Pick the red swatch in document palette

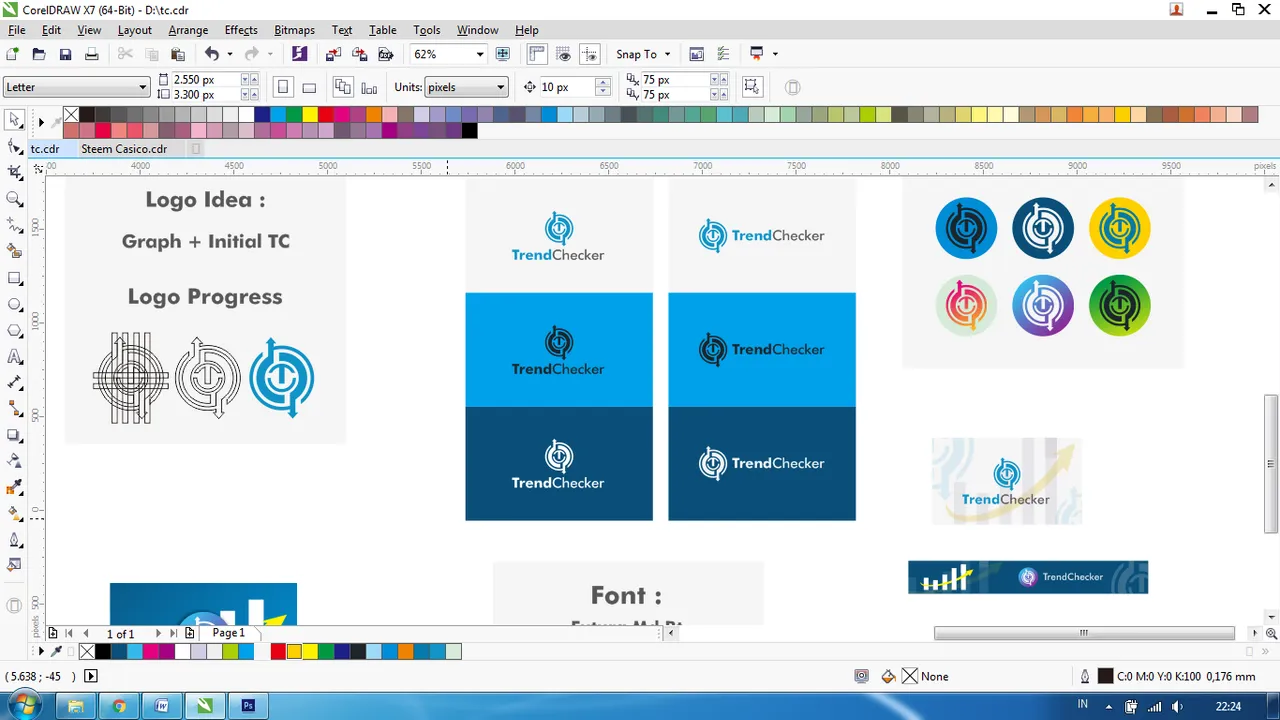278,652
